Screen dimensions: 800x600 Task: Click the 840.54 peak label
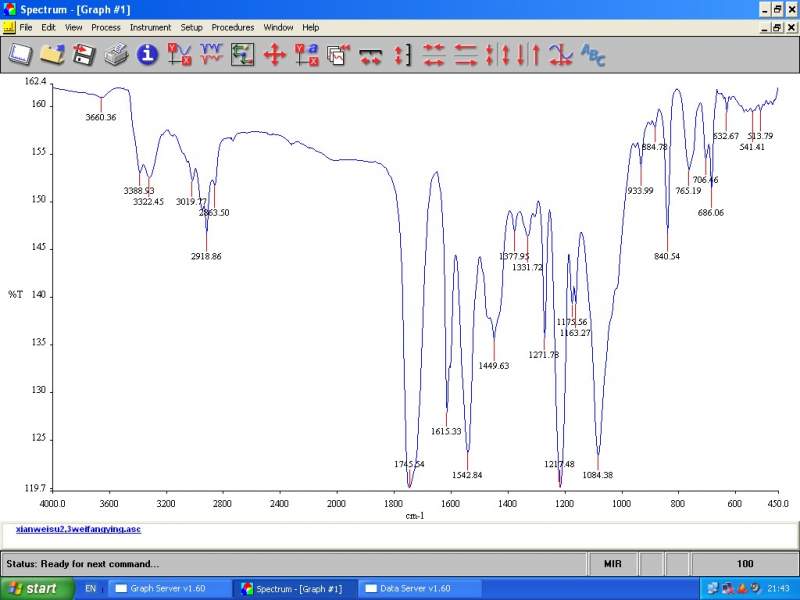pyautogui.click(x=667, y=257)
